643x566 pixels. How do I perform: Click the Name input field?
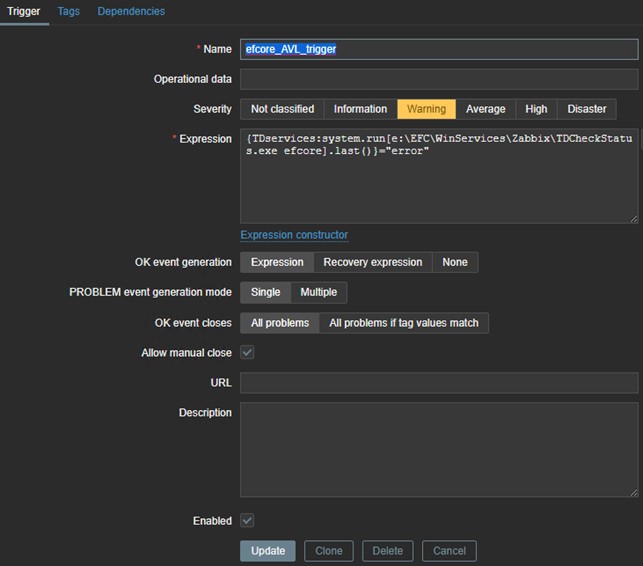(438, 49)
